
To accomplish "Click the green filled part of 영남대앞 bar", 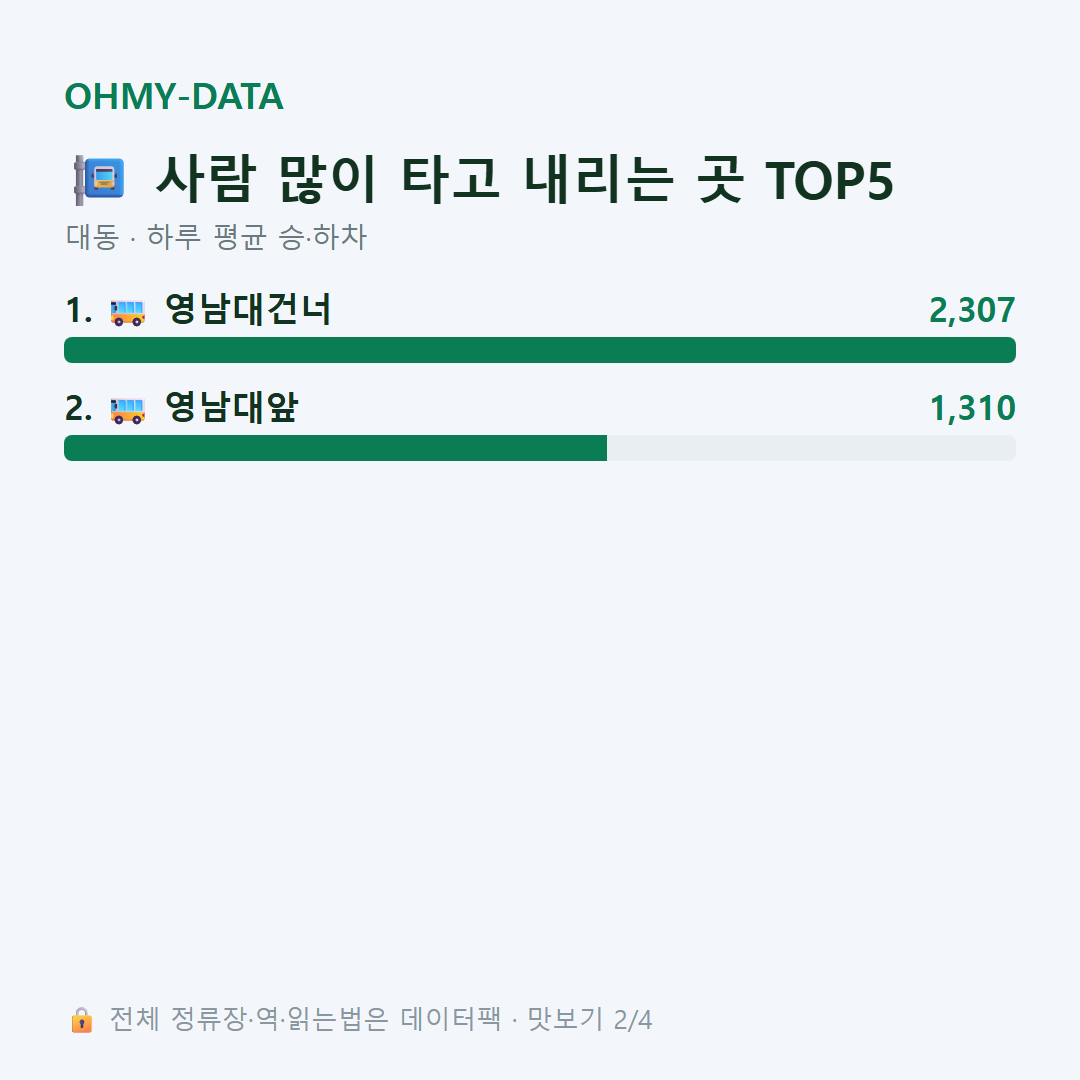I will [x=335, y=448].
